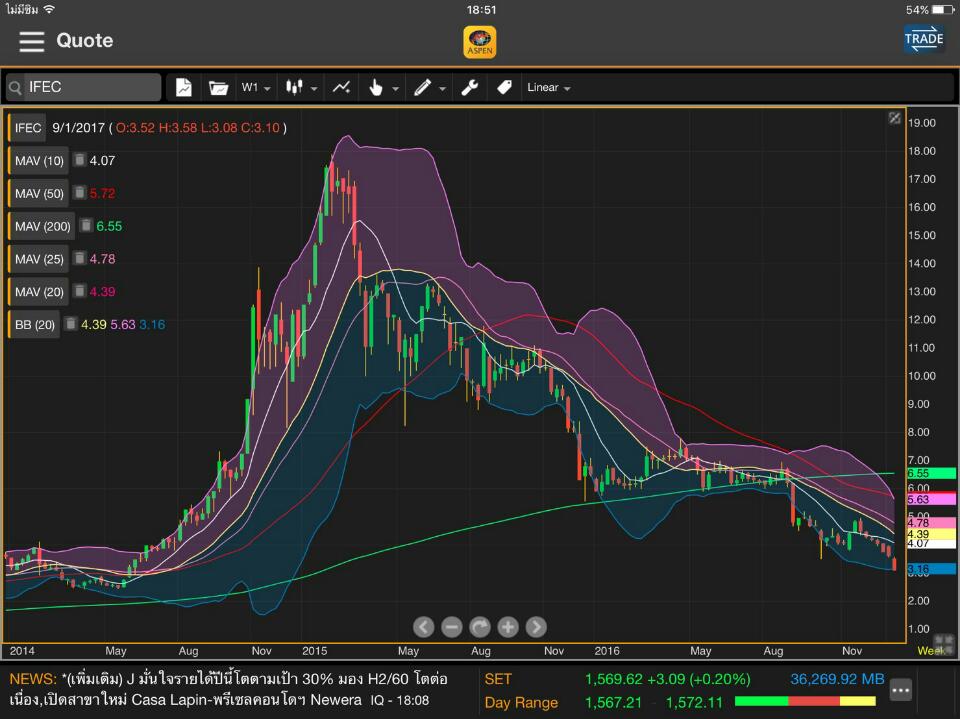The height and width of the screenshot is (719, 960).
Task: Pan chart left with back arrow
Action: pos(424,627)
